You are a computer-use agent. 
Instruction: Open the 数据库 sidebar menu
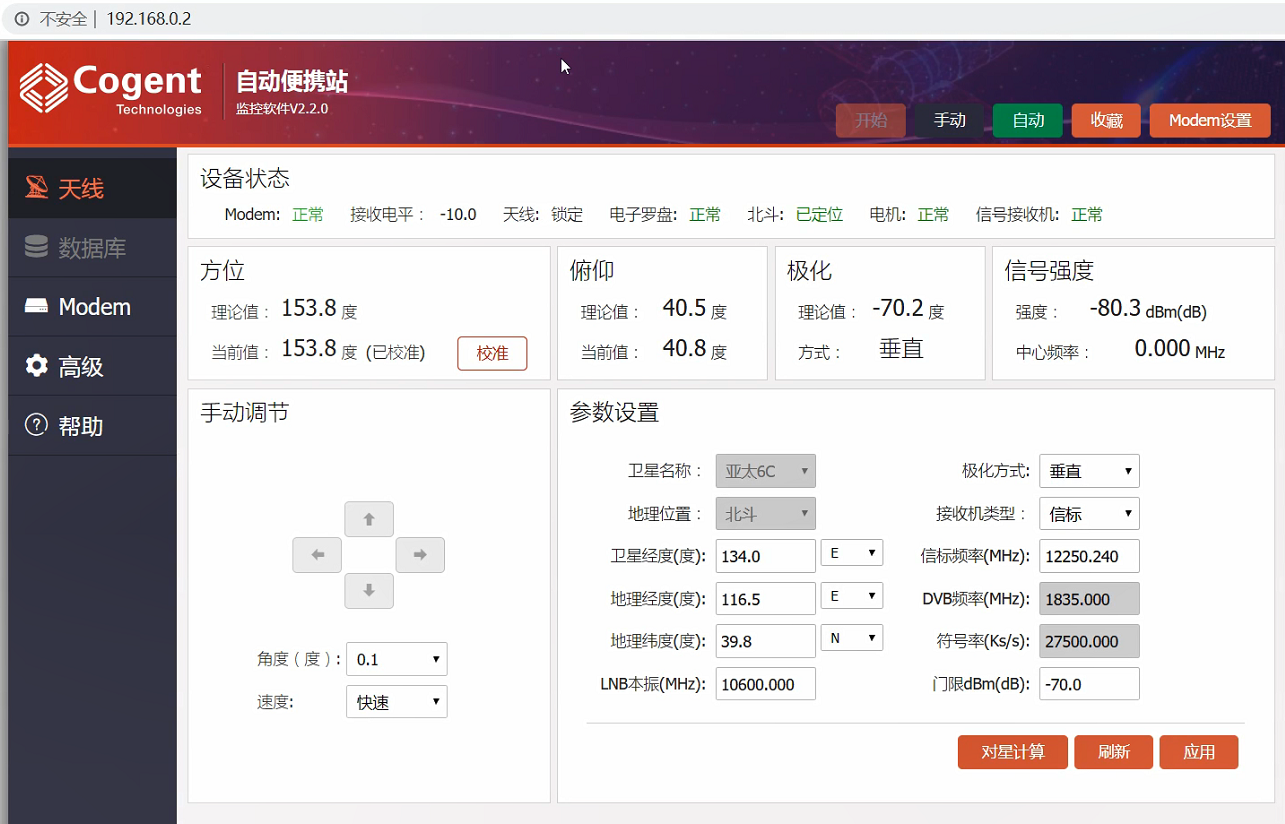click(92, 247)
